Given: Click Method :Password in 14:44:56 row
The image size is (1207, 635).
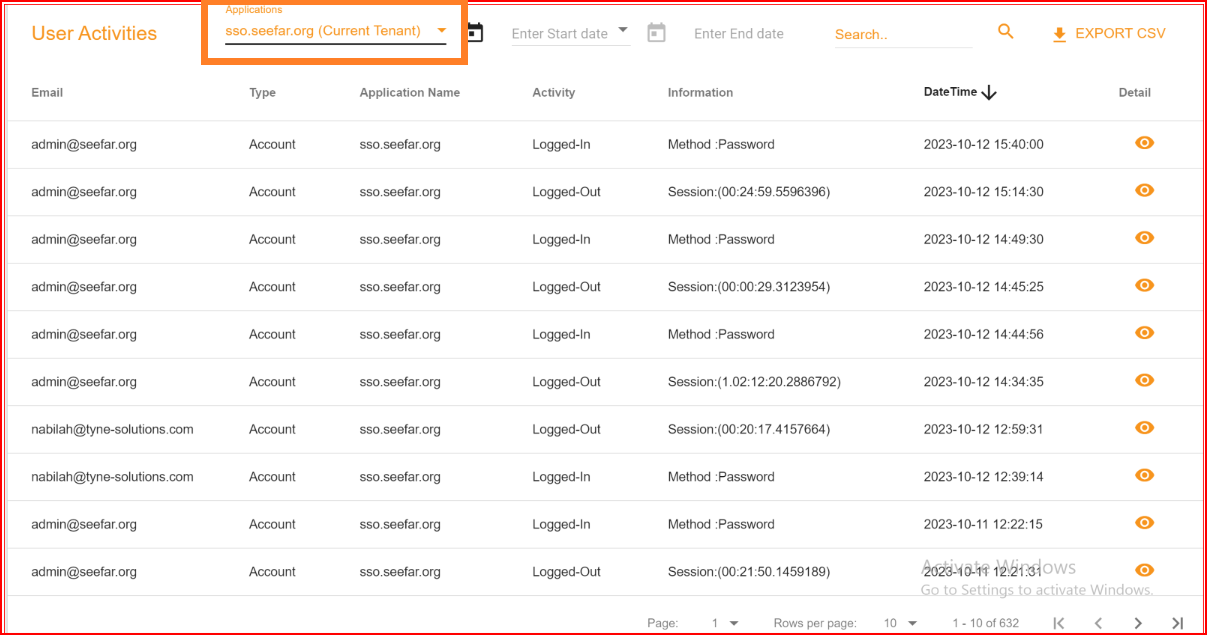Looking at the screenshot, I should tap(721, 334).
